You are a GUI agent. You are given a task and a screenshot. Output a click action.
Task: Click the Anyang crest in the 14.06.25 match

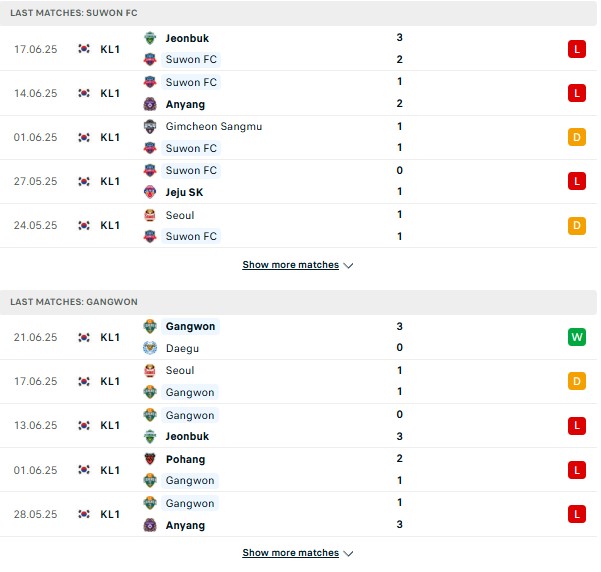tap(150, 104)
